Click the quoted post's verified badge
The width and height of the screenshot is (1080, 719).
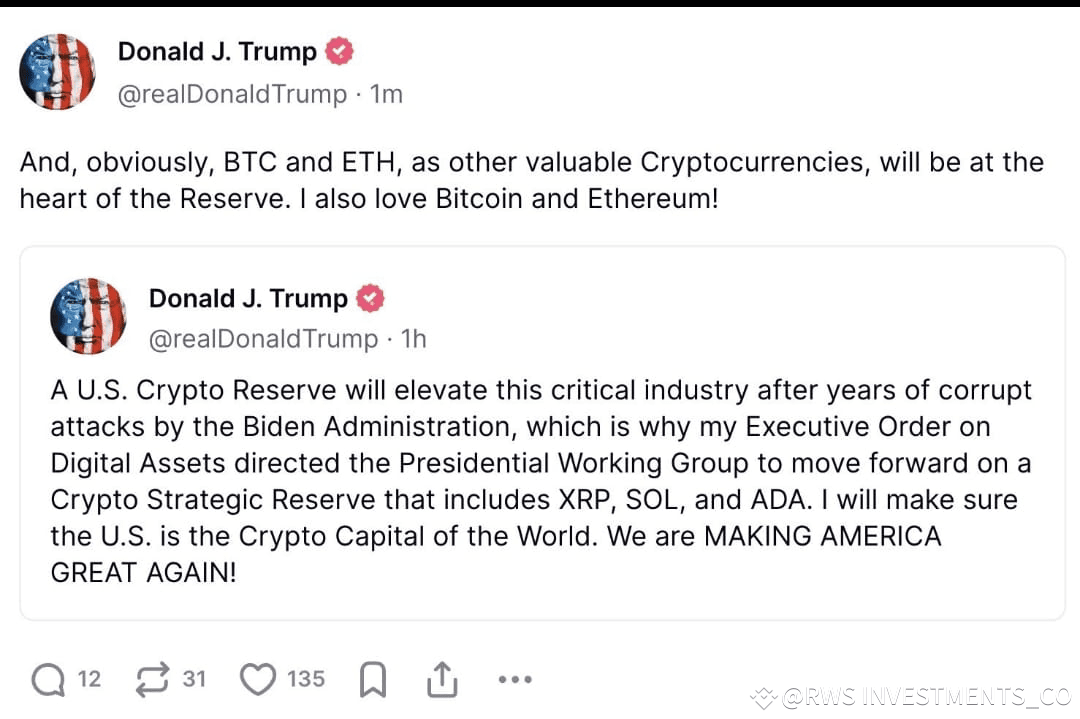(370, 298)
